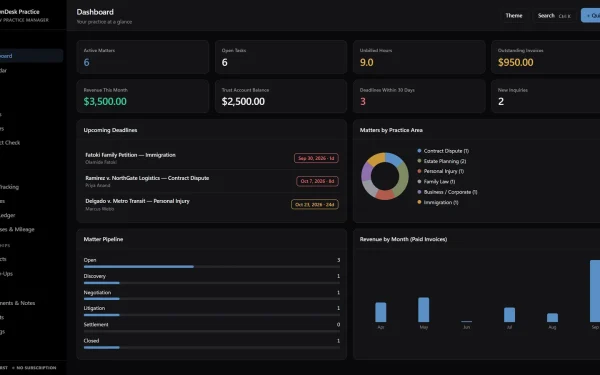Viewport: 600px width, 375px height.
Task: Click the Estate Planning legend color dot
Action: 419,161
